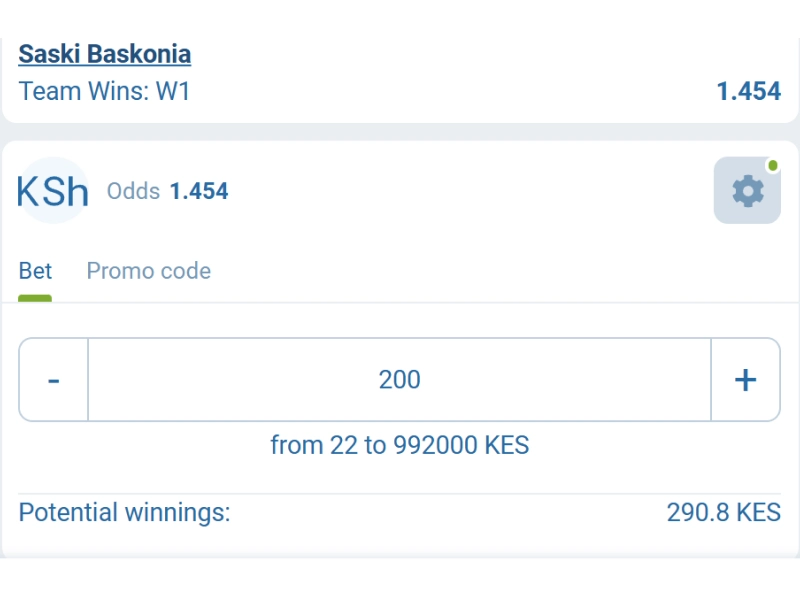This screenshot has width=800, height=600.
Task: Click the Saski Baskonia heading text
Action: coord(105,53)
